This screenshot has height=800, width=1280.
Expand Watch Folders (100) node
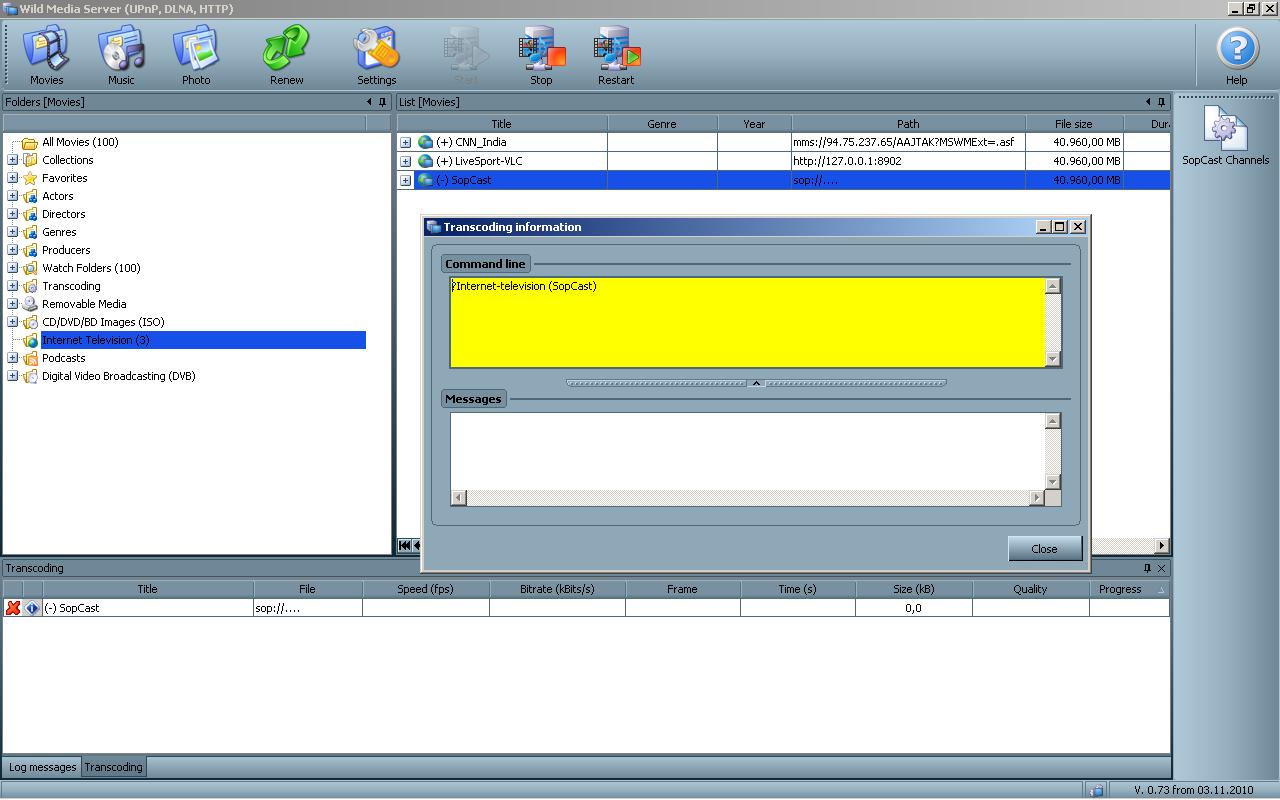point(12,268)
